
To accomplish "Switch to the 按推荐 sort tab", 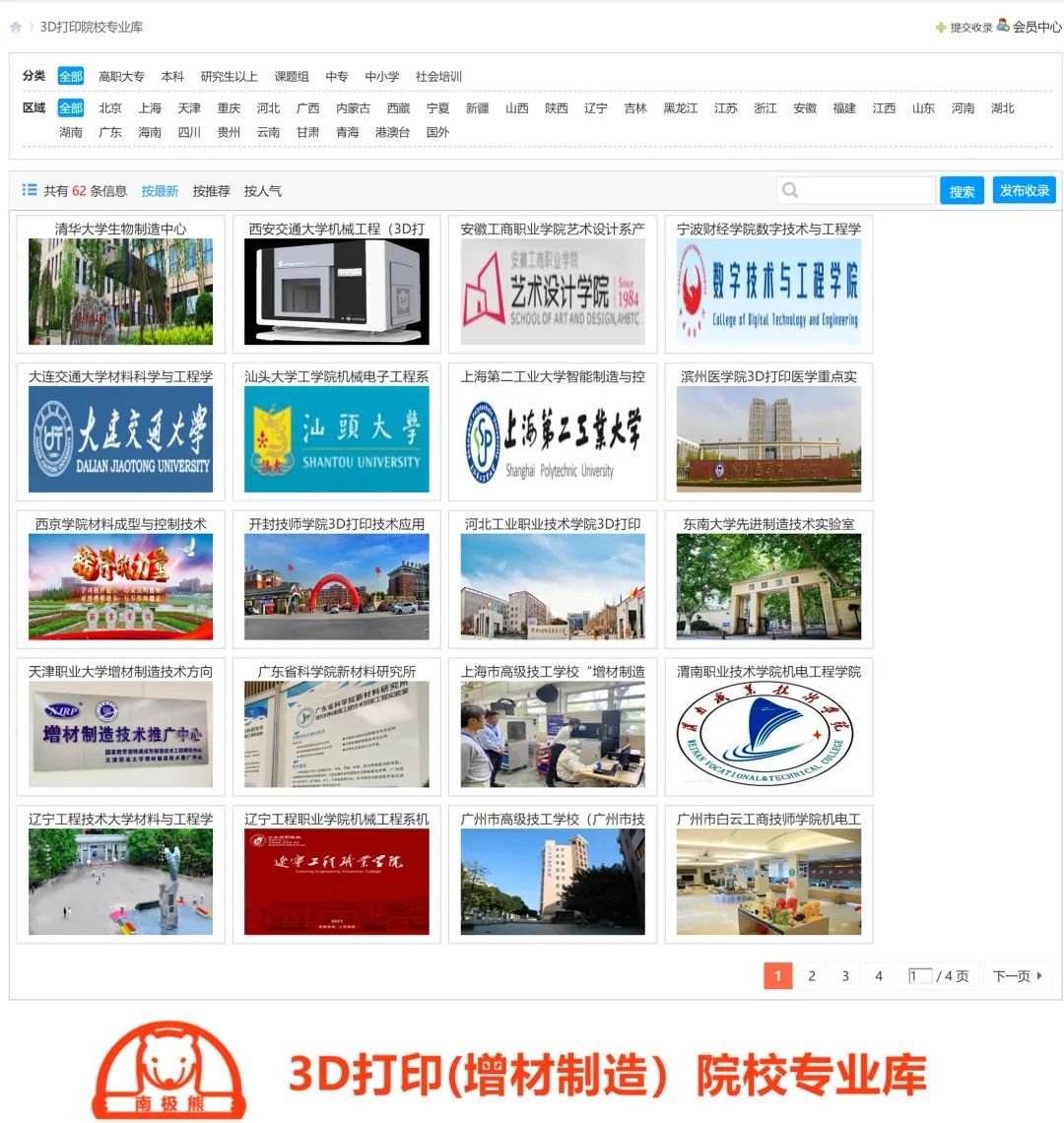I will click(210, 190).
